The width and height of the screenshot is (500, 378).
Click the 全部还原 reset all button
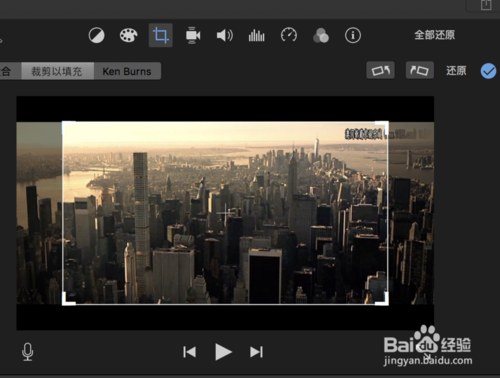click(x=435, y=35)
